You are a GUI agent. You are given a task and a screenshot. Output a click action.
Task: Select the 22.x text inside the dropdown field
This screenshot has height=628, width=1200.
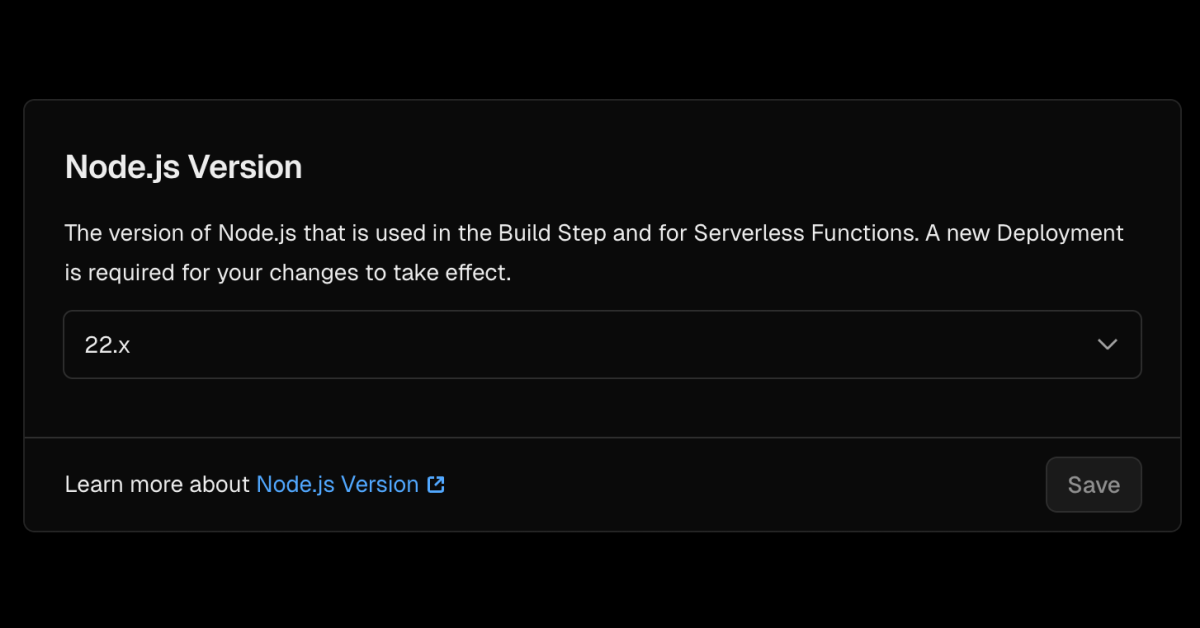(x=106, y=344)
